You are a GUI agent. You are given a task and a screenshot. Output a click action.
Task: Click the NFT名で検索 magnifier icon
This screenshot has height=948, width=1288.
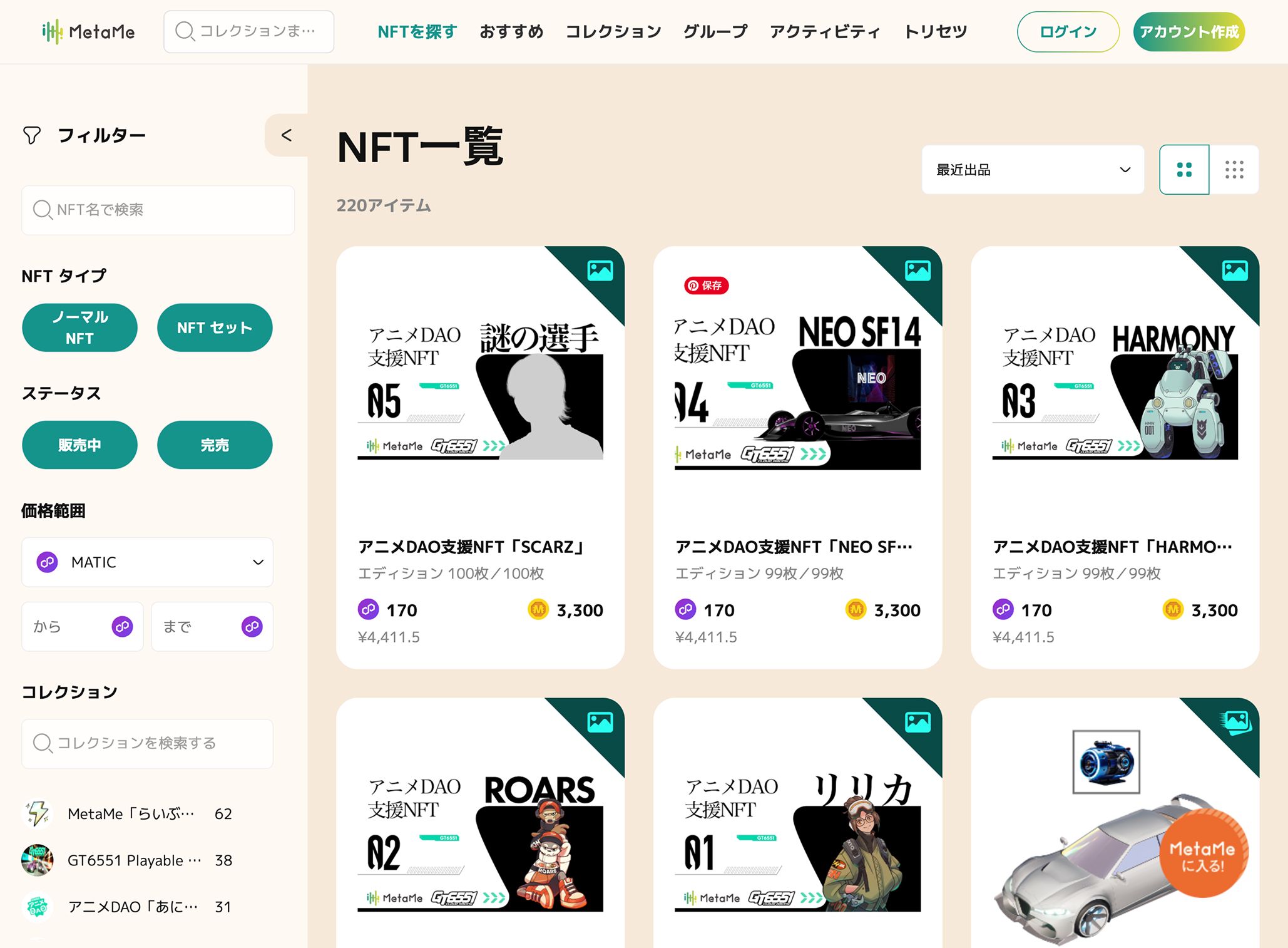[x=42, y=210]
